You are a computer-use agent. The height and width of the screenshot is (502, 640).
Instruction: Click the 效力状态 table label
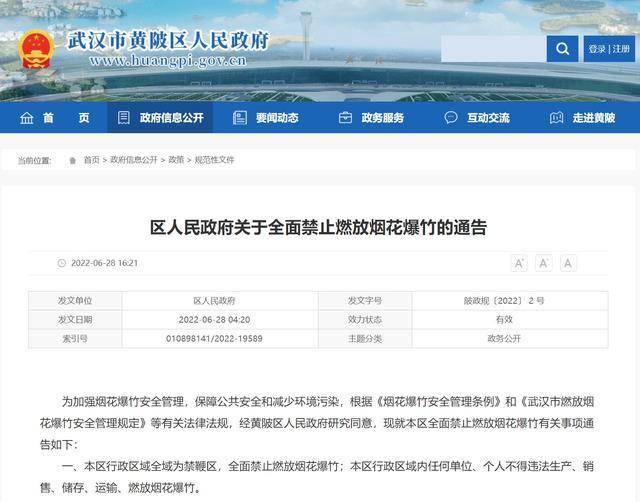(365, 320)
